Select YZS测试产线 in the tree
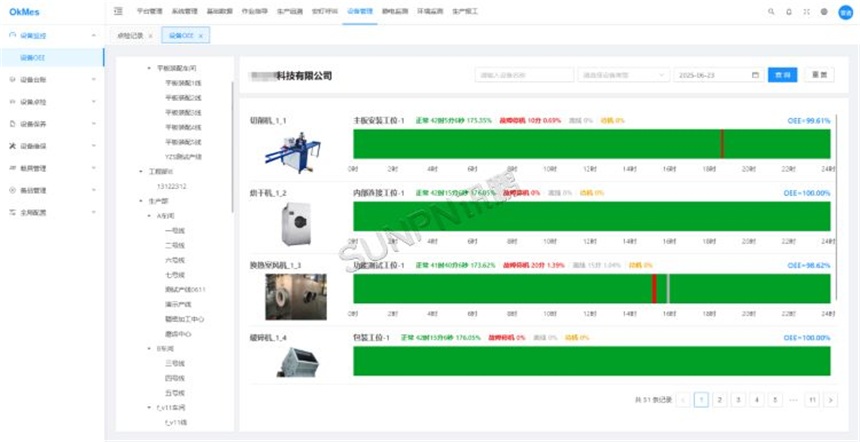This screenshot has height=442, width=860. coord(183,157)
